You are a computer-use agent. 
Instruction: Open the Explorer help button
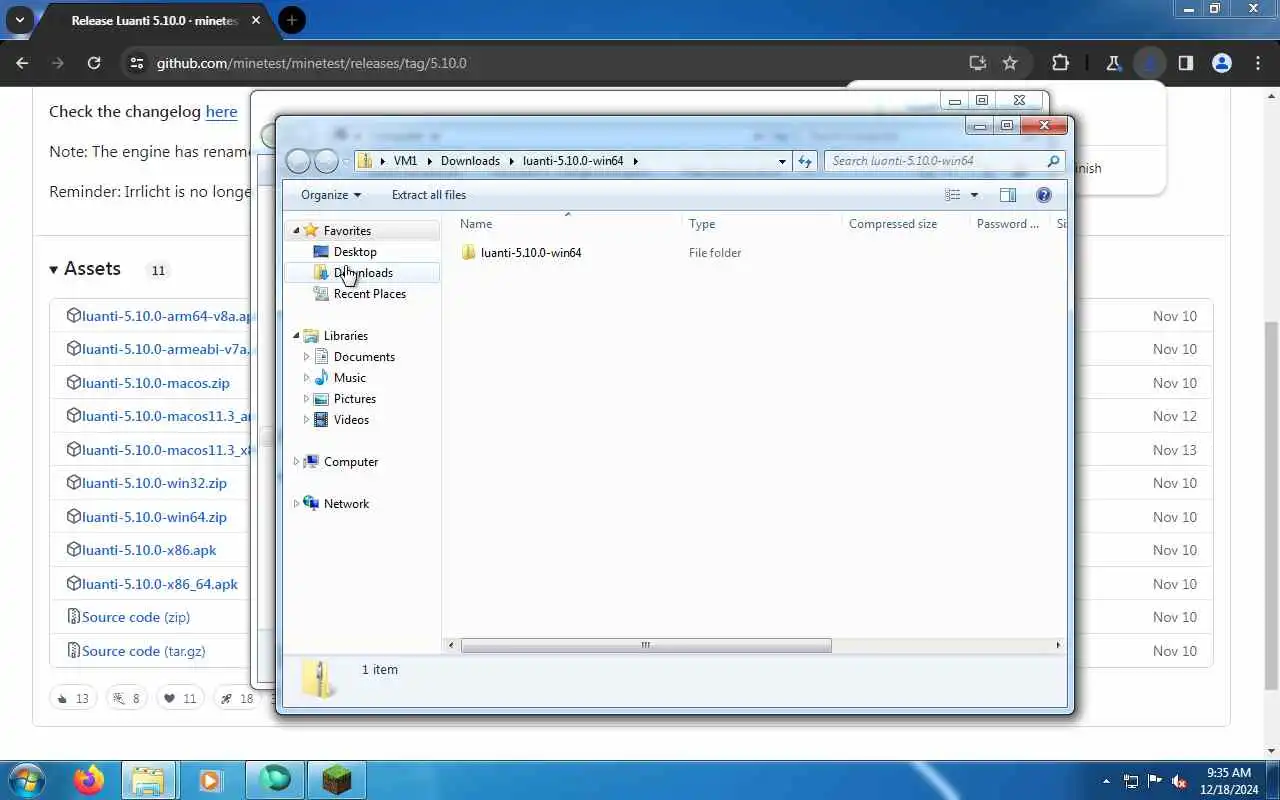pos(1044,195)
